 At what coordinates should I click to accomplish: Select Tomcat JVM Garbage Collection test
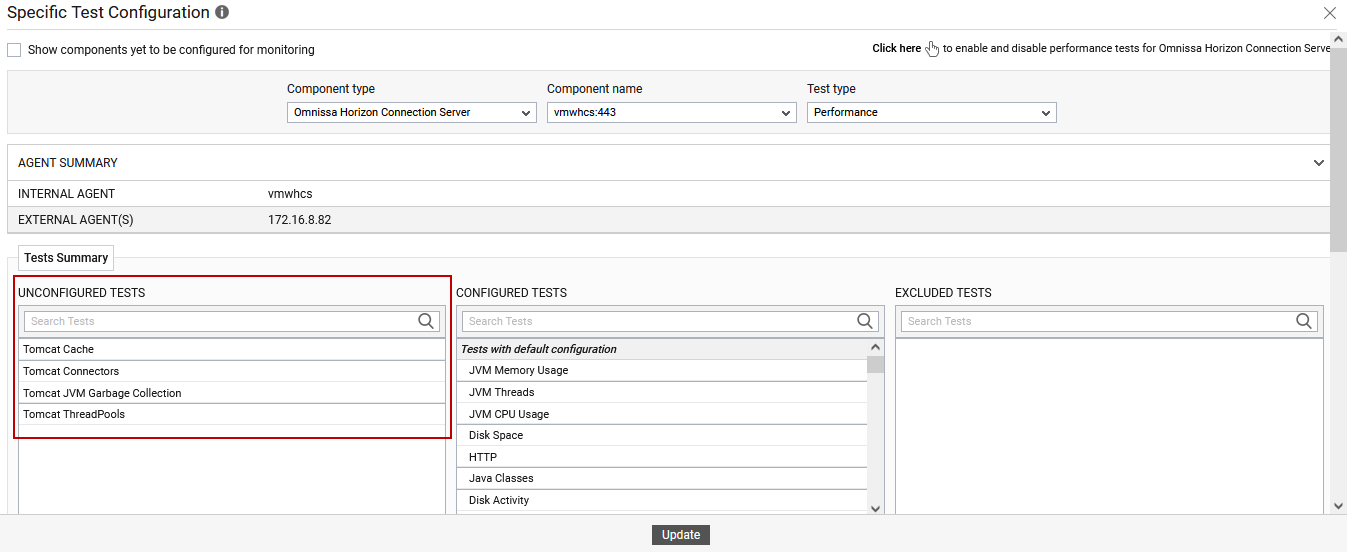(x=232, y=393)
